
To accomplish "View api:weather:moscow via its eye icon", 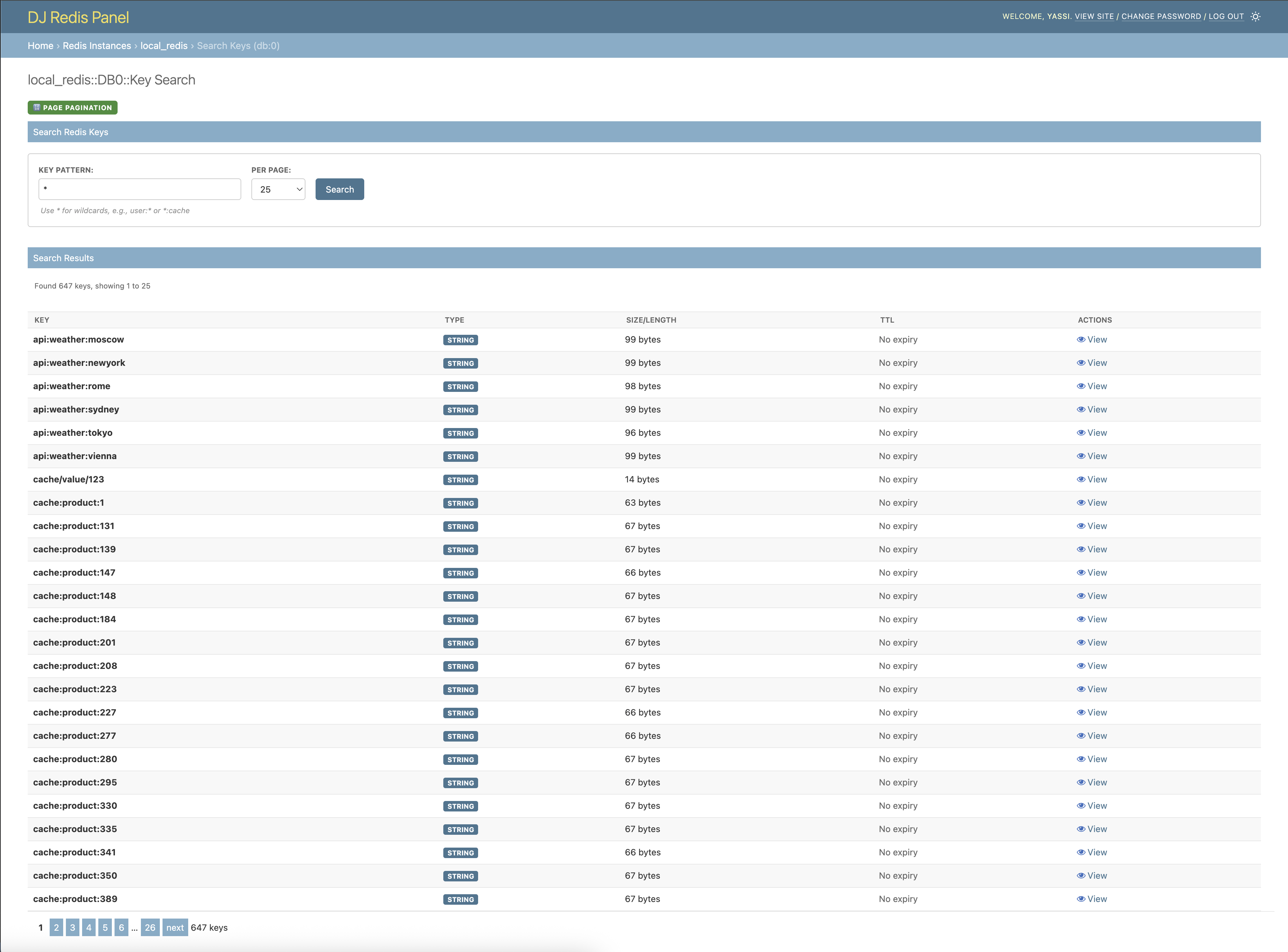I will tap(1082, 340).
